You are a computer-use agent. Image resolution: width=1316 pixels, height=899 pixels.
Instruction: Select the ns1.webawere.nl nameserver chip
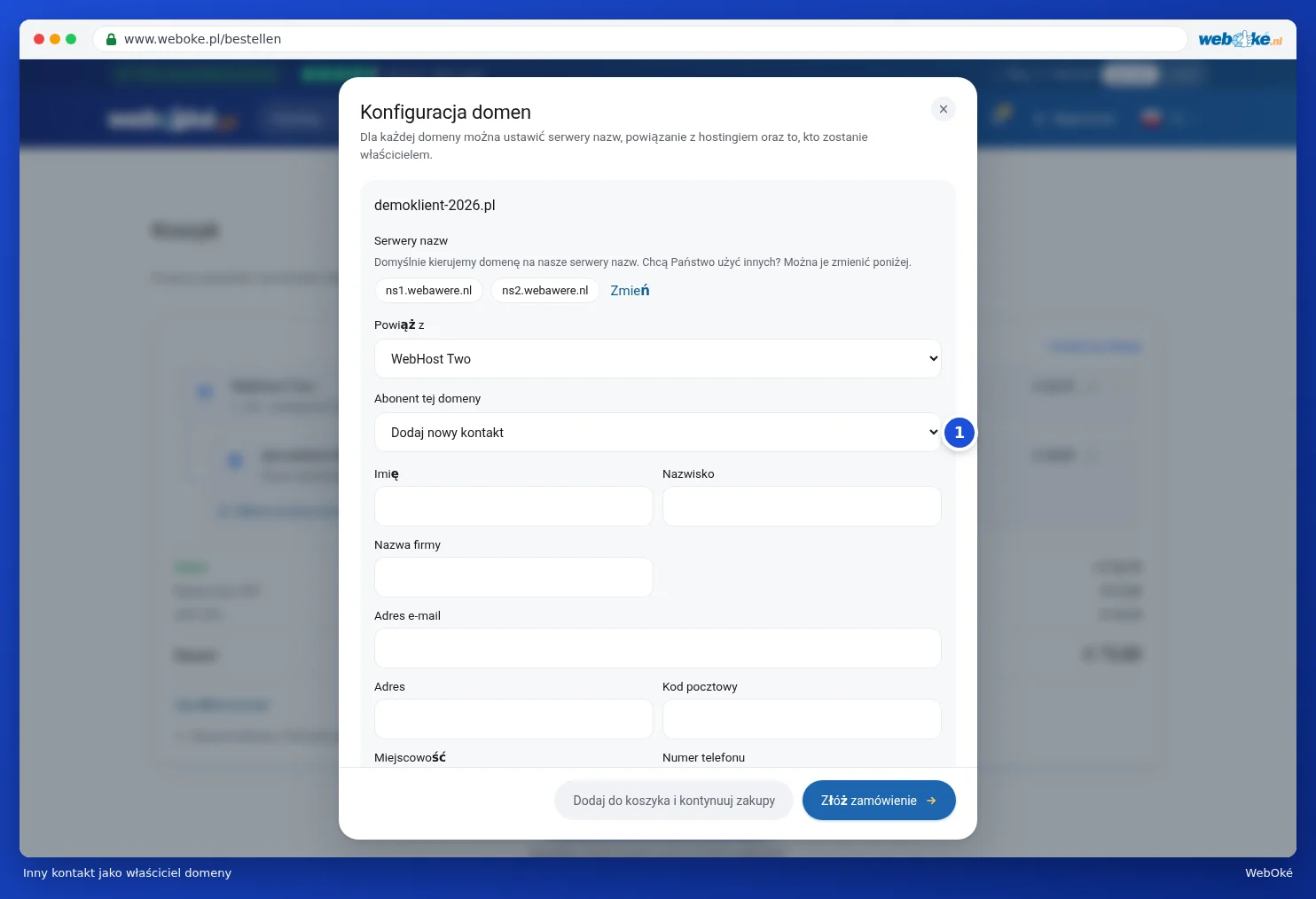click(428, 291)
